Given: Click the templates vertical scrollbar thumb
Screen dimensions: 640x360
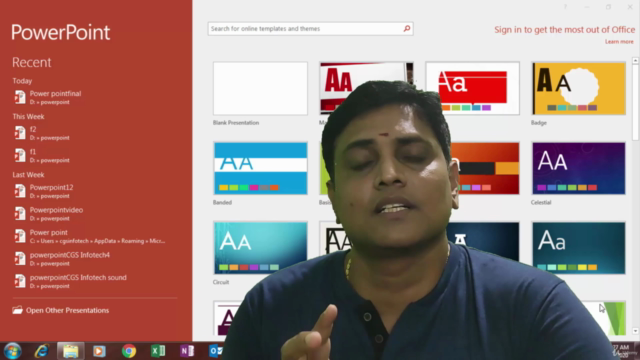Looking at the screenshot, I should [x=635, y=102].
